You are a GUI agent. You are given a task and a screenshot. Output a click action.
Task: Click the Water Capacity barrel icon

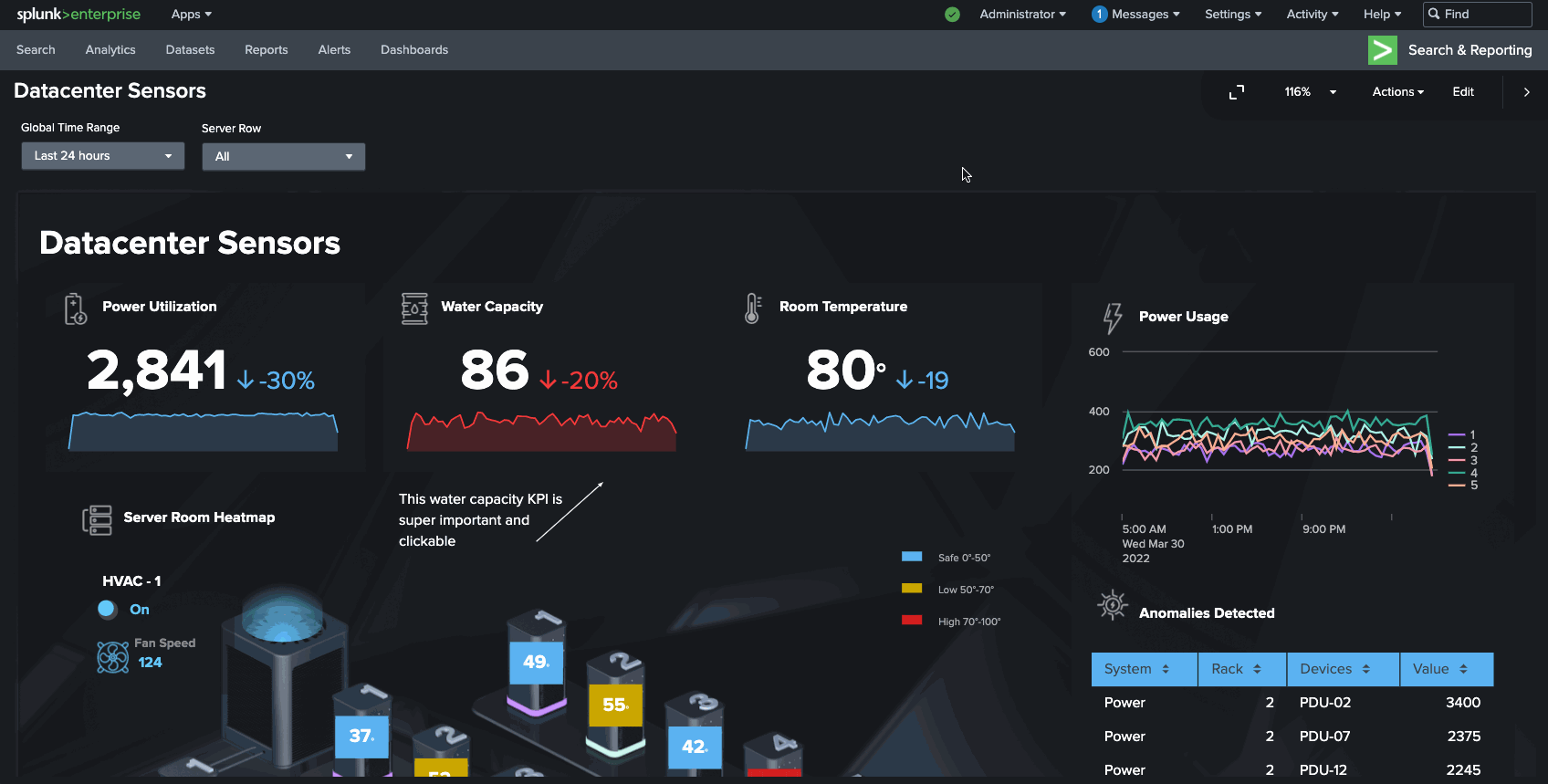[x=414, y=308]
